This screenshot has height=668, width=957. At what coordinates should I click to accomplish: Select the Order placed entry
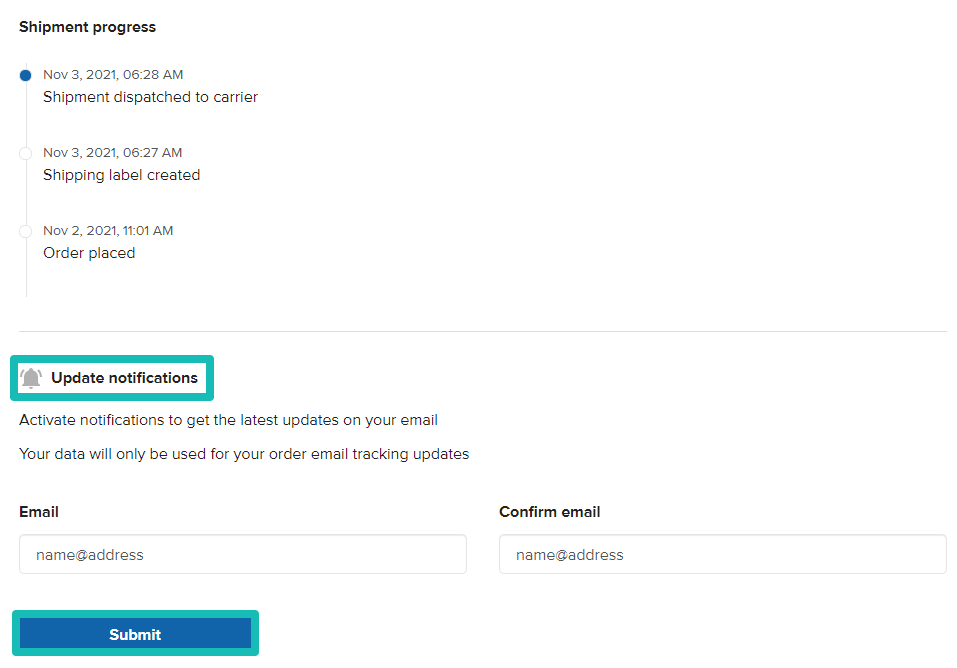coord(89,252)
